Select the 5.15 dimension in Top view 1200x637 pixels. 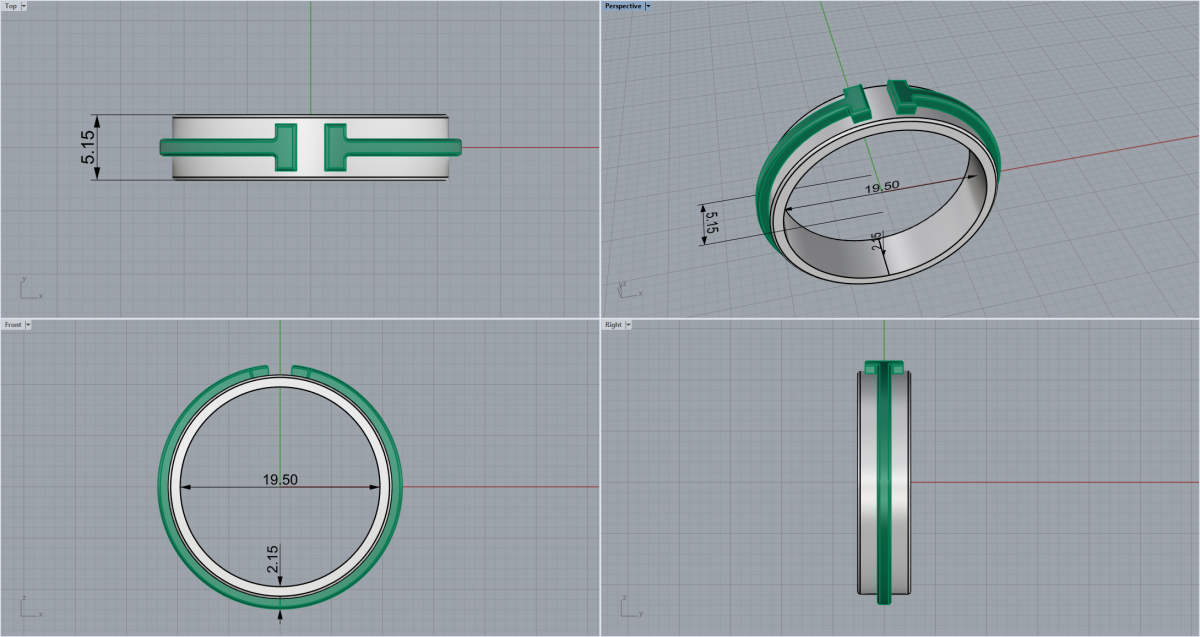tap(88, 147)
